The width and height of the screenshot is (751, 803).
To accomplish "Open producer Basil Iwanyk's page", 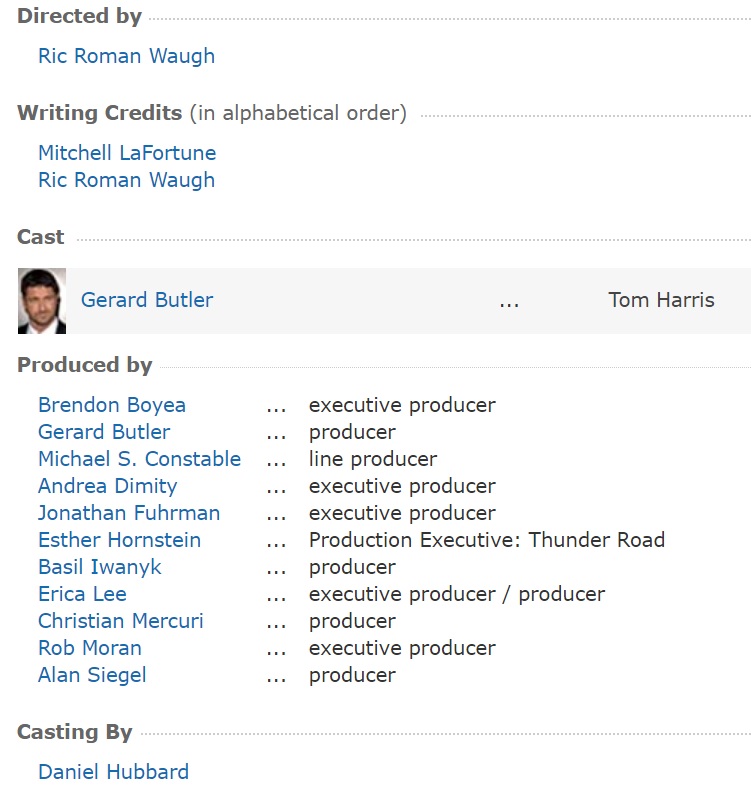I will pos(99,567).
